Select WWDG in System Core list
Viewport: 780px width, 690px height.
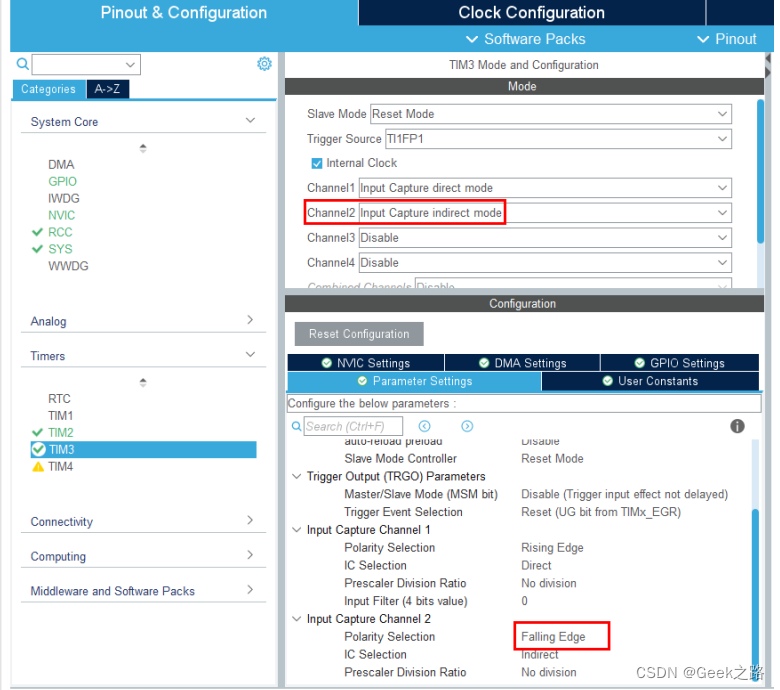68,266
